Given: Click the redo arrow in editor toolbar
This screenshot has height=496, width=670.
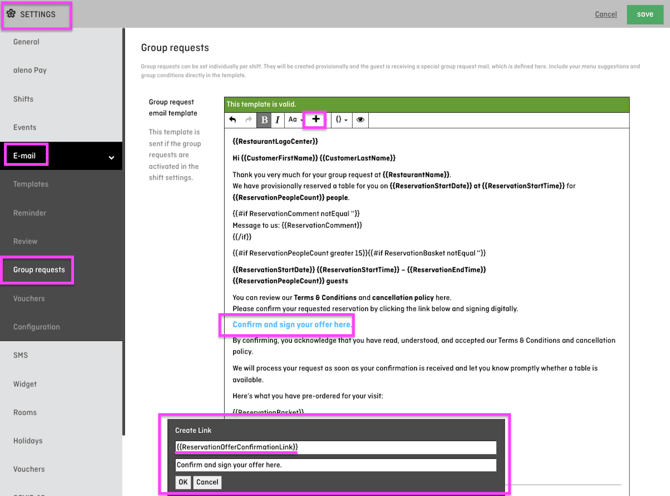Looking at the screenshot, I should pos(248,120).
